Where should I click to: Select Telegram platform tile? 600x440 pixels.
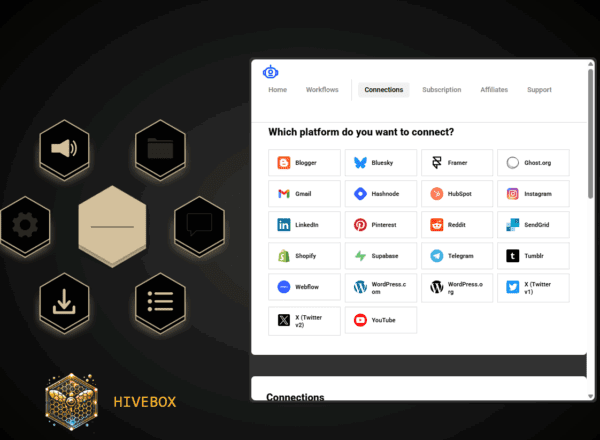(457, 256)
